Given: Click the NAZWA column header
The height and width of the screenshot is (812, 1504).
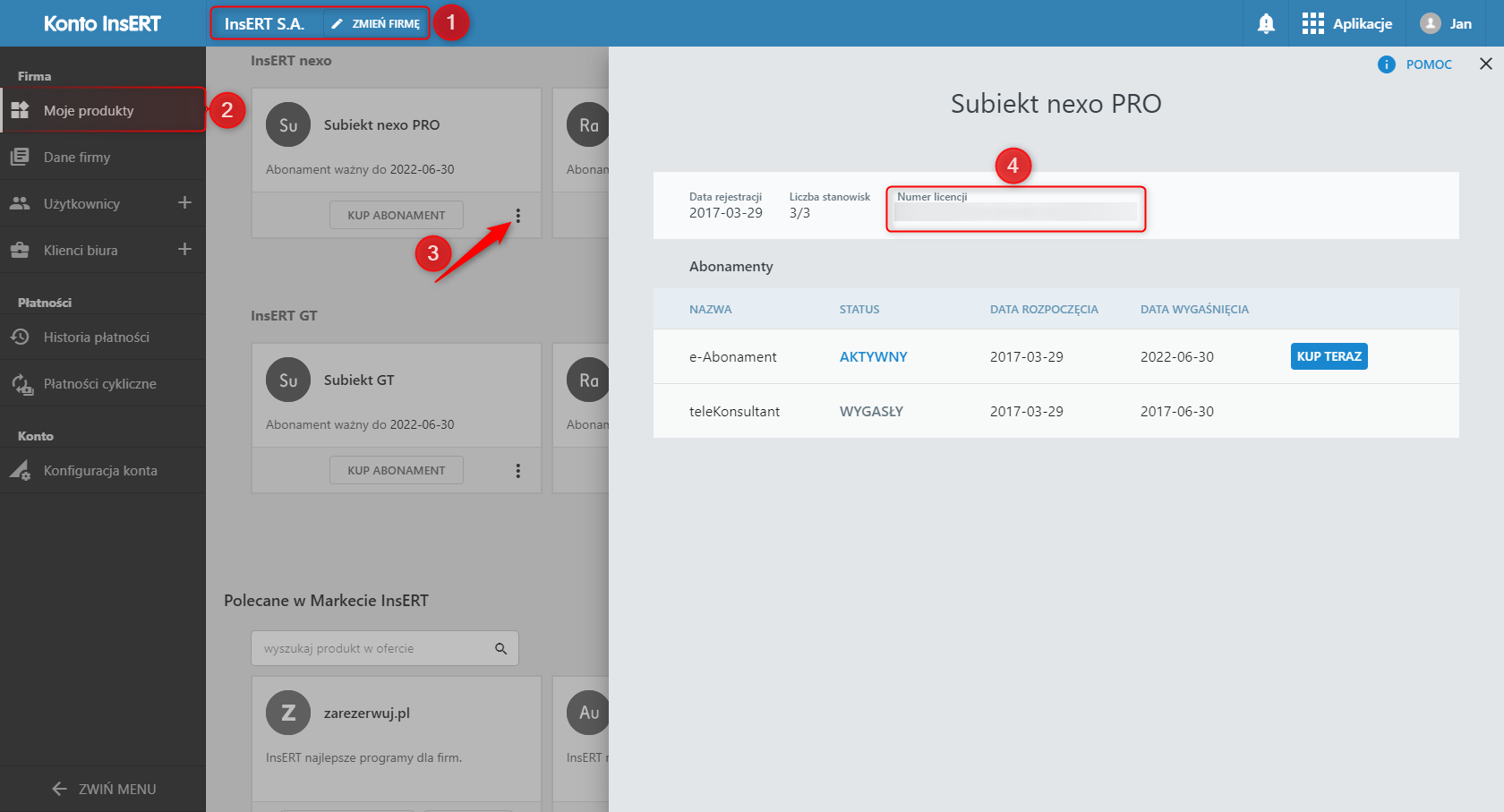Looking at the screenshot, I should 711,309.
